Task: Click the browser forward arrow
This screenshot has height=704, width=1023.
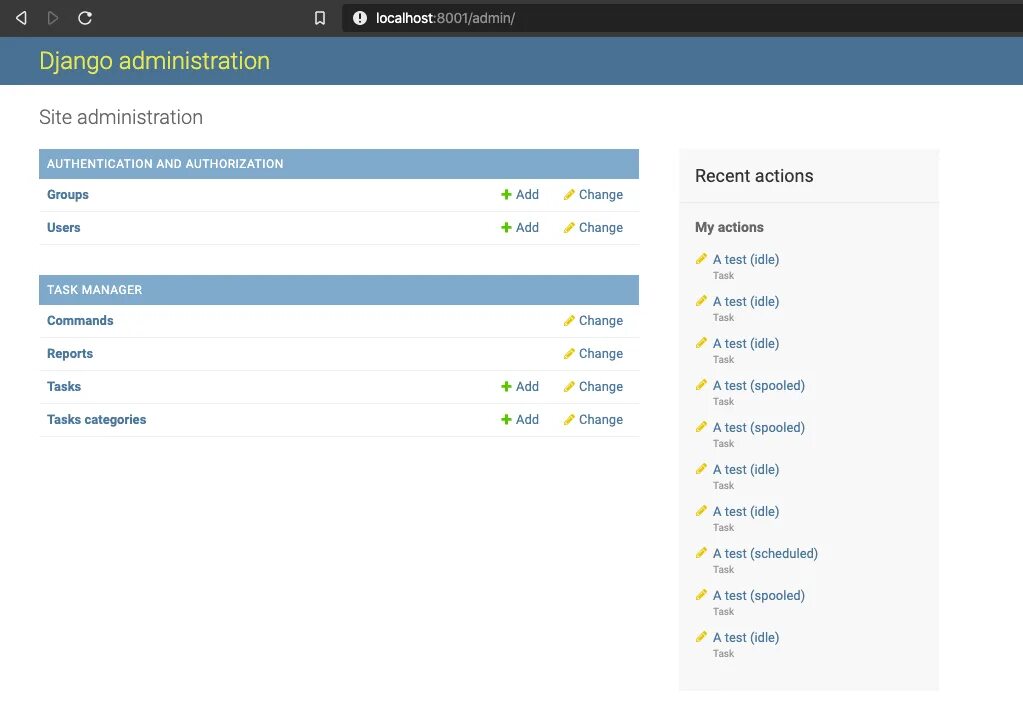Action: coord(53,18)
